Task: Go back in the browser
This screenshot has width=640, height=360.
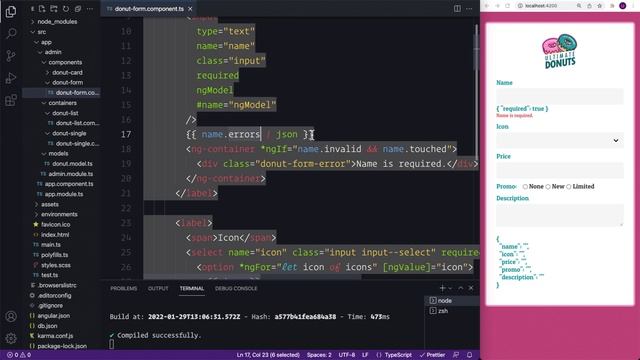Action: (487, 6)
